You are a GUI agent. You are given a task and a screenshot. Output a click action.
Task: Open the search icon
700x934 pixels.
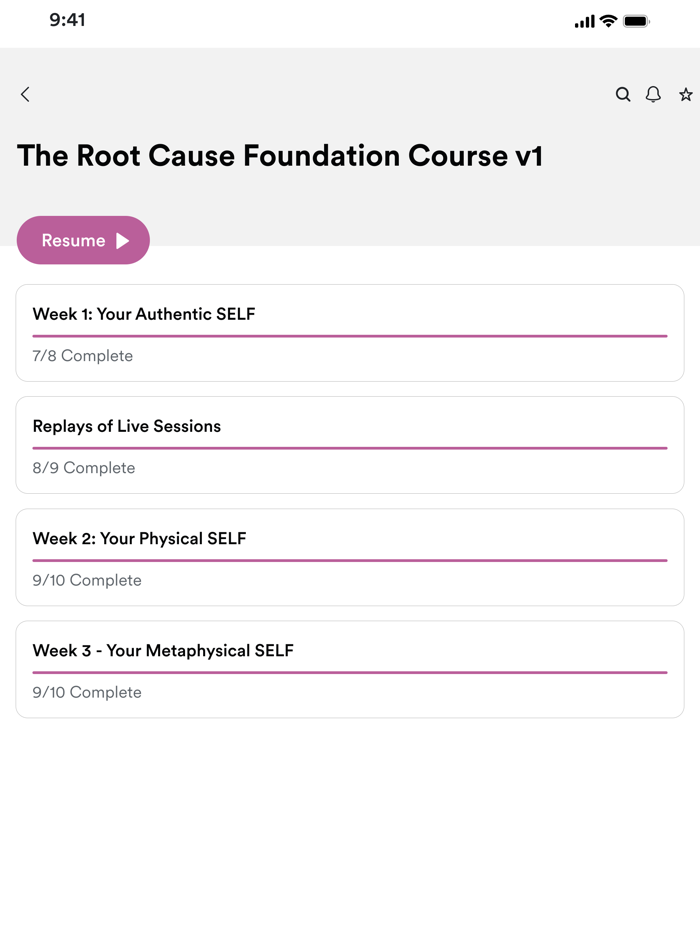point(623,94)
